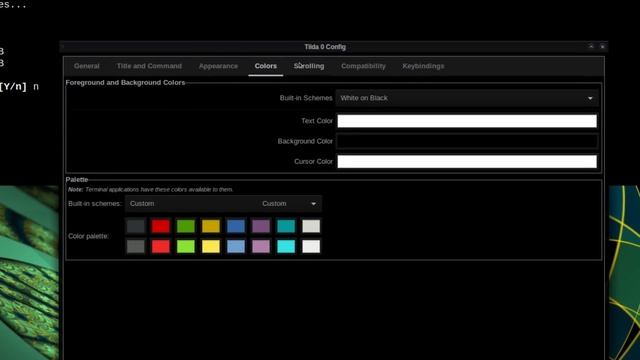640x360 pixels.
Task: Click the window roll-up arrow in title bar
Action: [591, 47]
